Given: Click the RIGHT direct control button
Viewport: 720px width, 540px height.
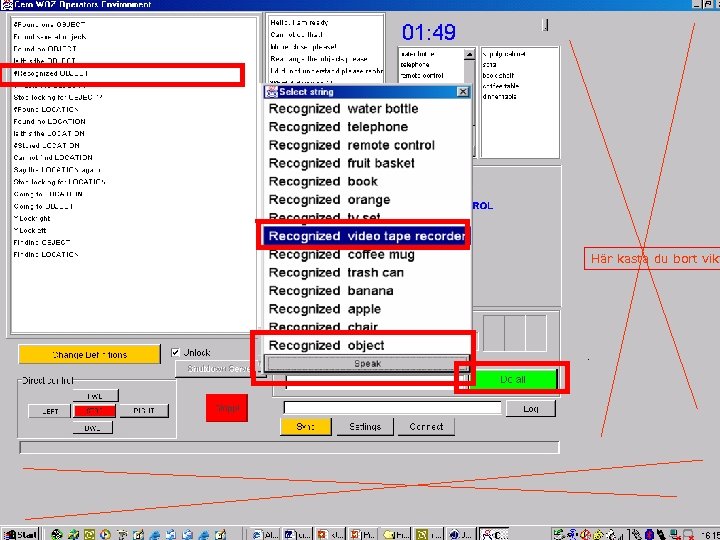Looking at the screenshot, I should (x=144, y=411).
